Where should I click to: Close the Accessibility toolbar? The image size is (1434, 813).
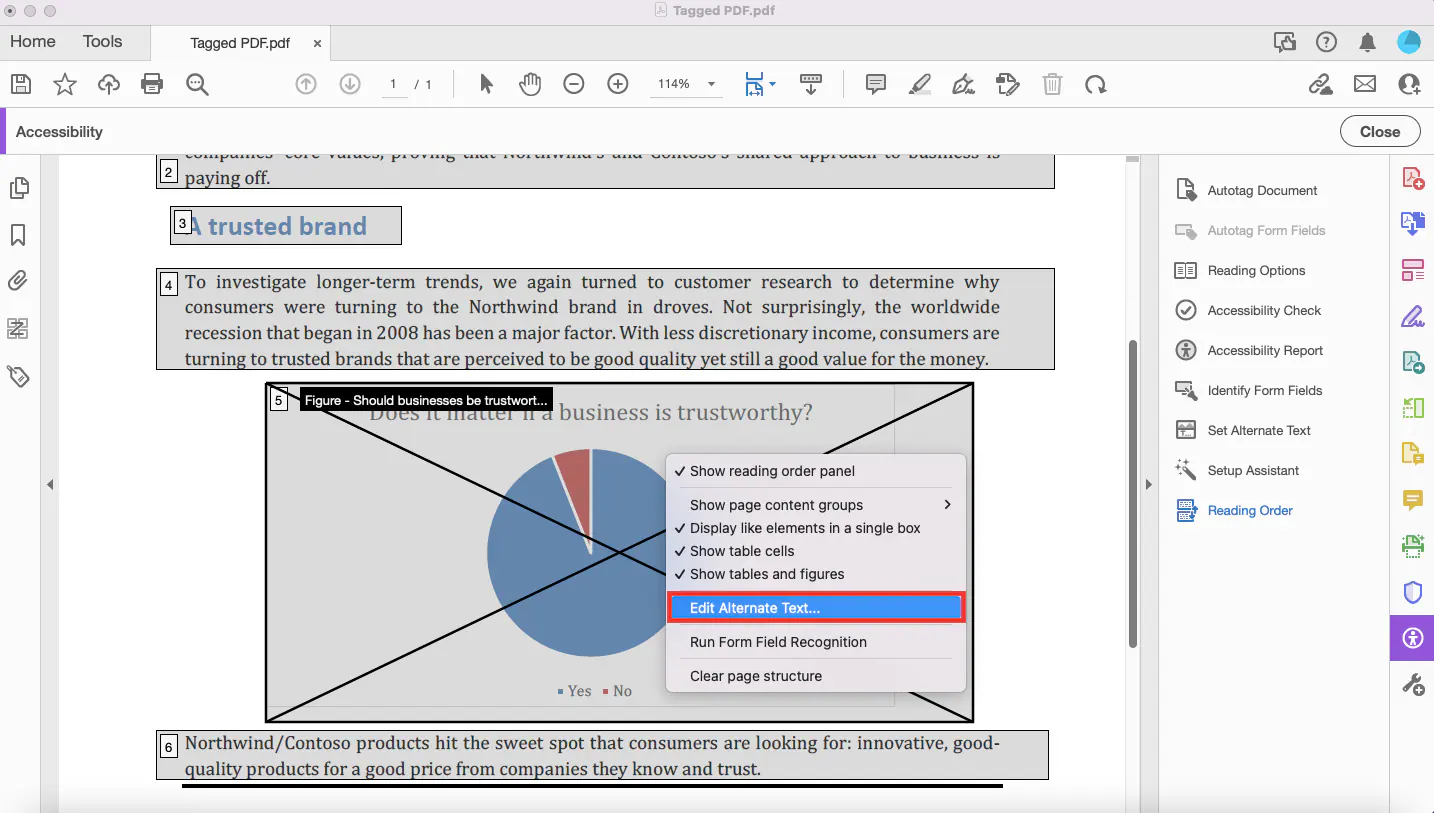click(1379, 131)
